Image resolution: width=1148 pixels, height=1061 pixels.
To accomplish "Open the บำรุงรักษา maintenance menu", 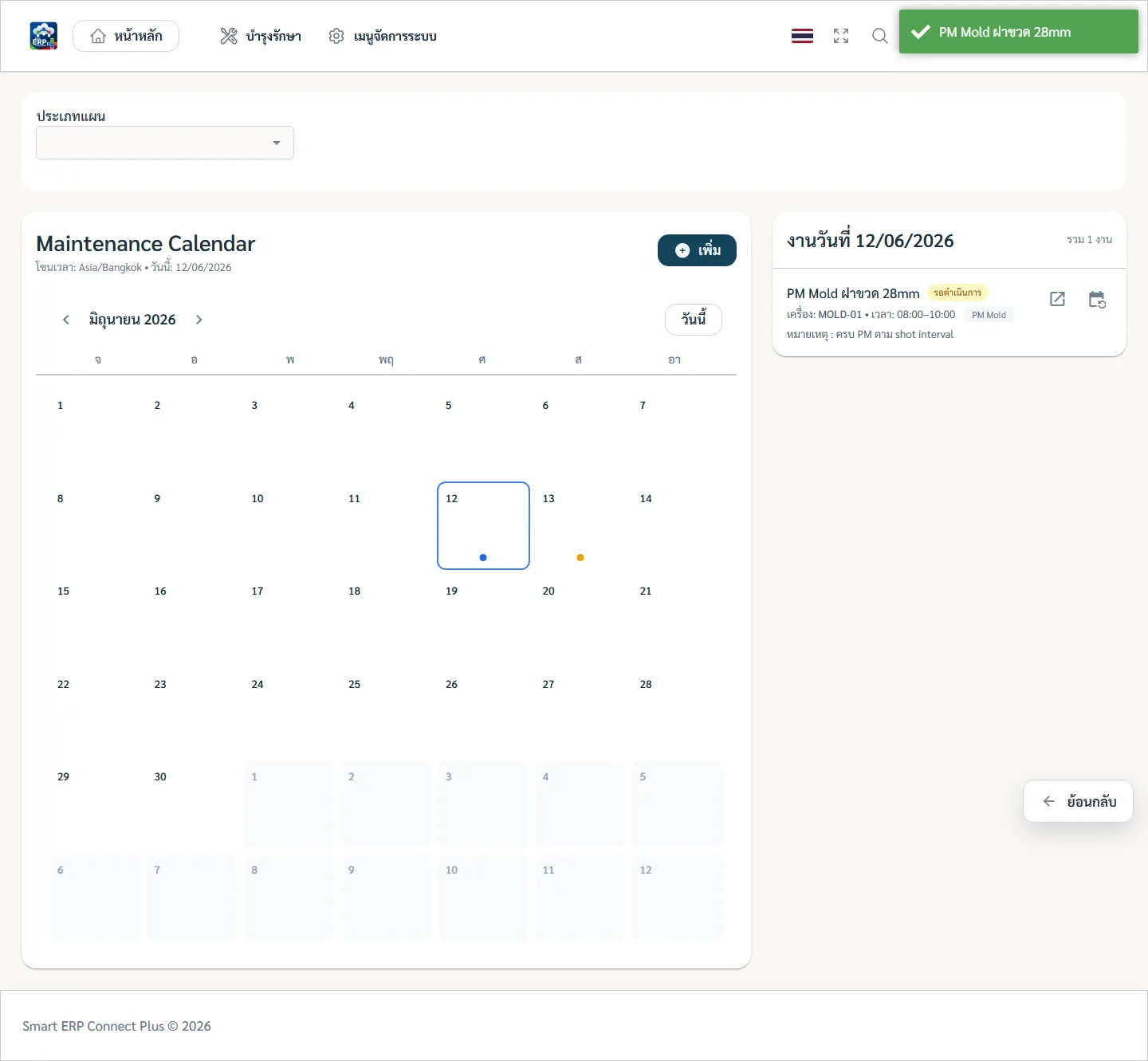I will (261, 36).
